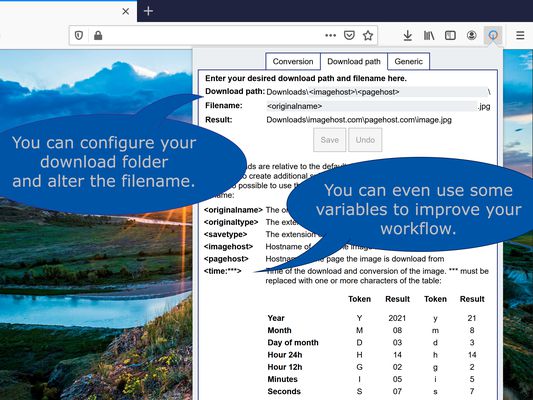Image resolution: width=533 pixels, height=400 pixels.
Task: Click the Save button
Action: coord(329,140)
